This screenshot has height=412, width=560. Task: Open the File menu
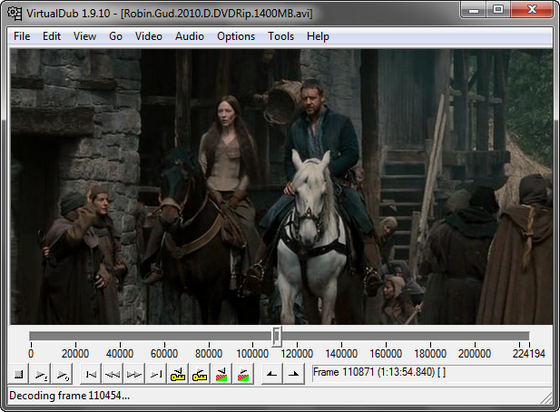22,36
